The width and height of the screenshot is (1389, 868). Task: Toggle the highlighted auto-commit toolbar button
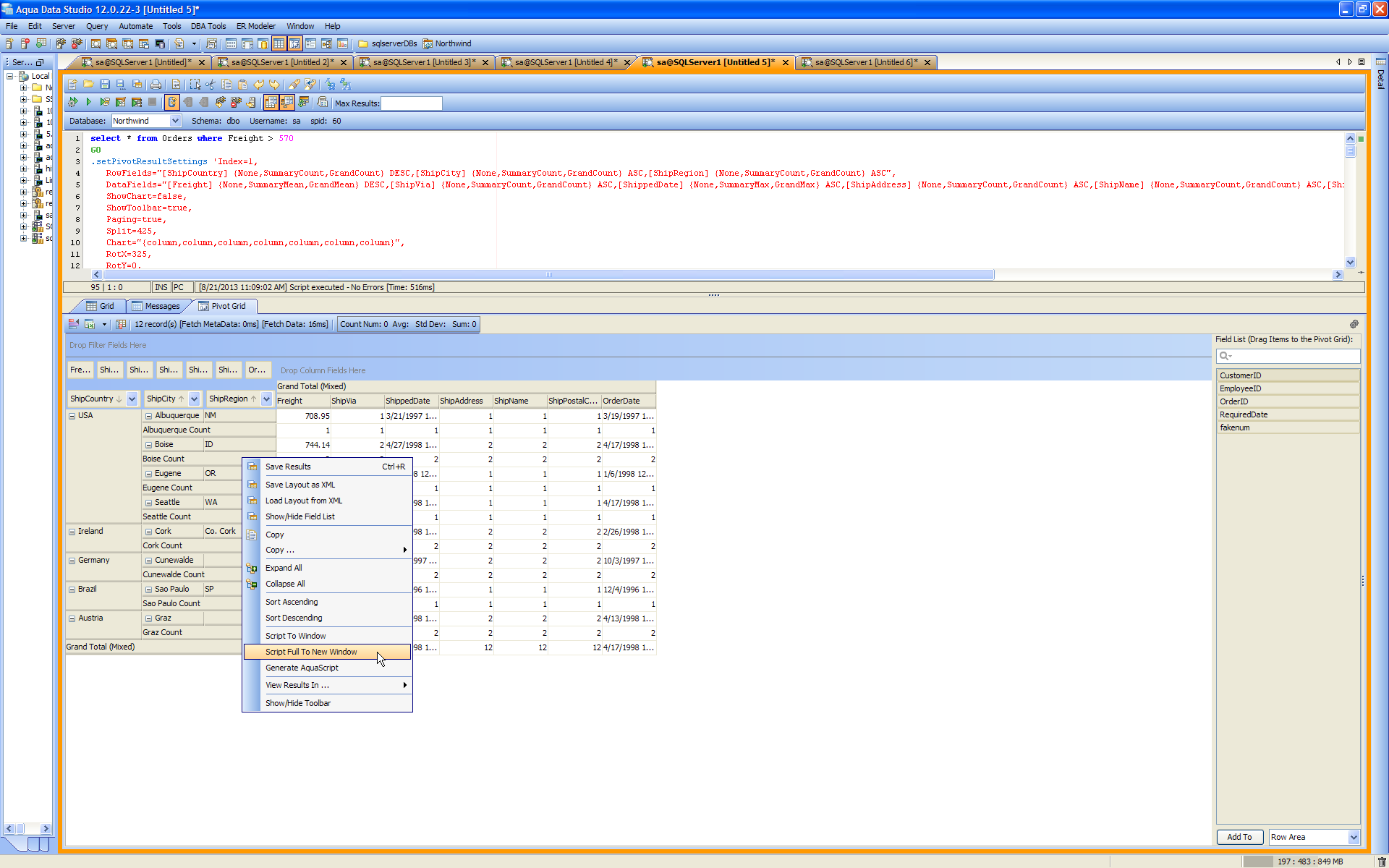[x=171, y=103]
